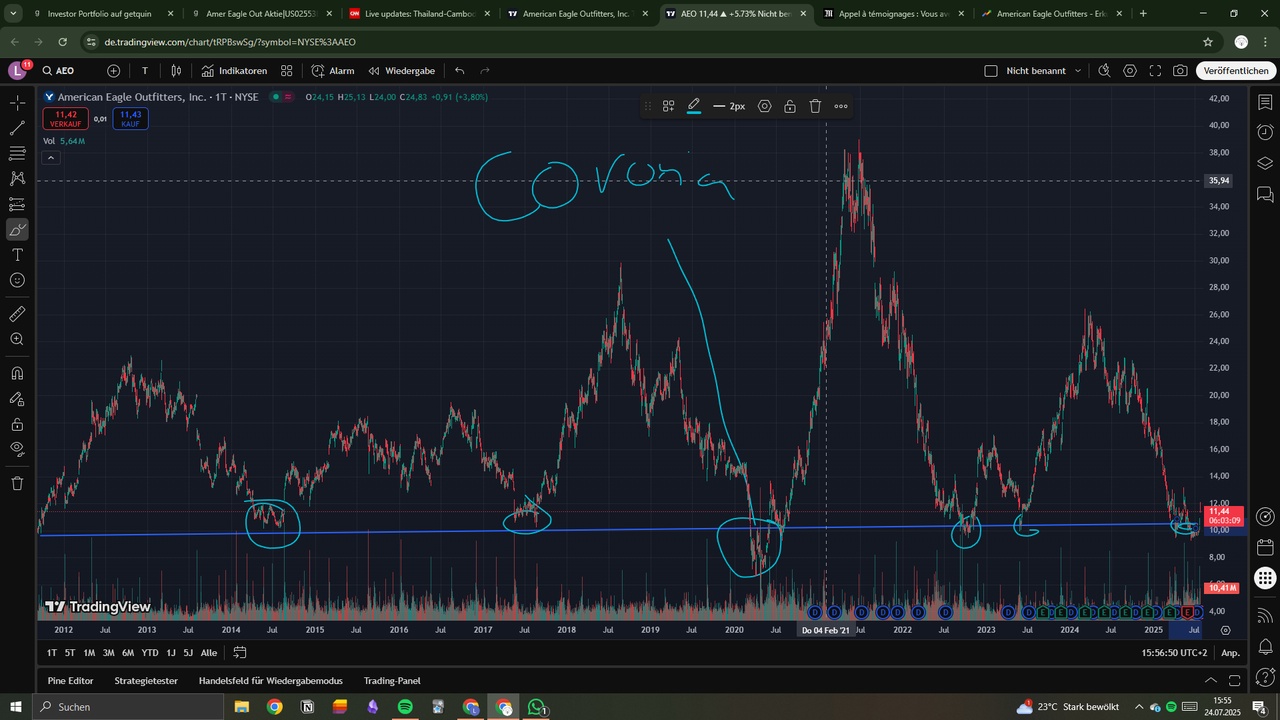
Task: Open the watchlist panel in right sidebar
Action: [x=1265, y=103]
